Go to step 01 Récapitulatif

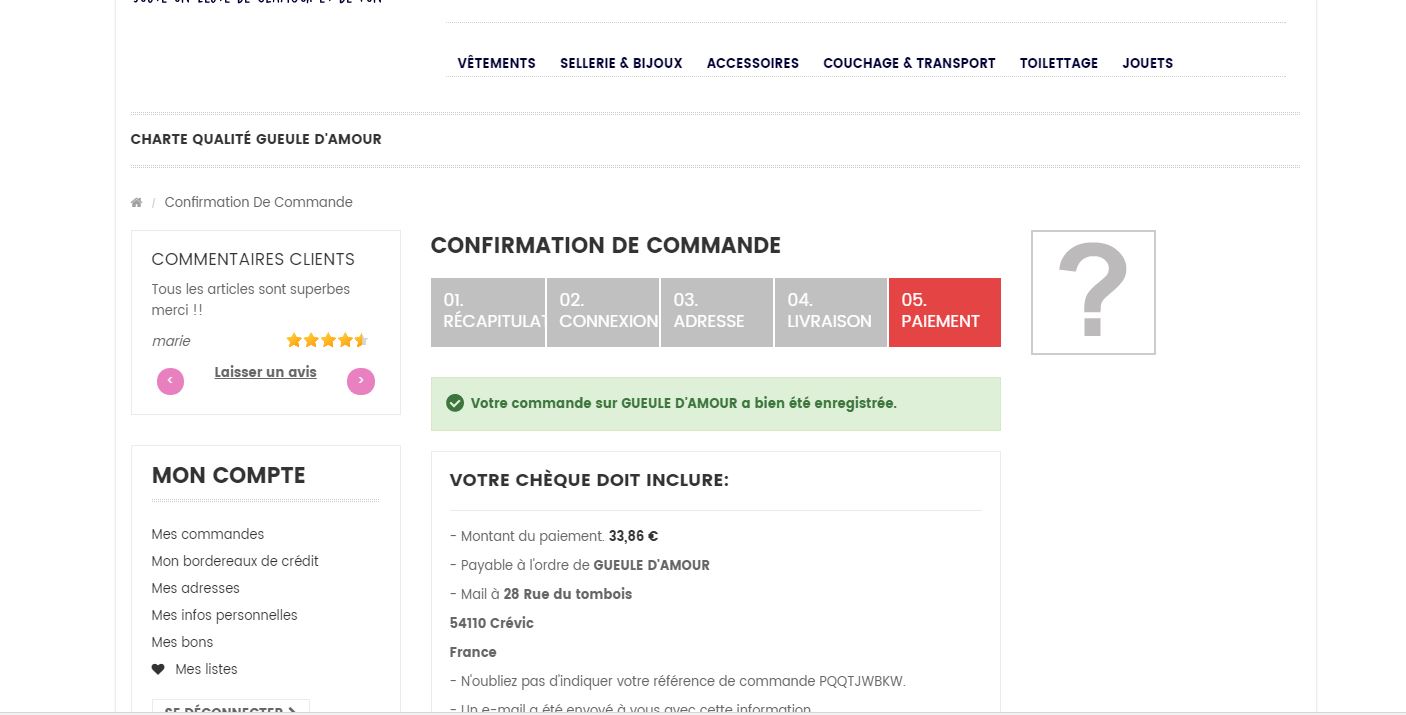coord(488,312)
